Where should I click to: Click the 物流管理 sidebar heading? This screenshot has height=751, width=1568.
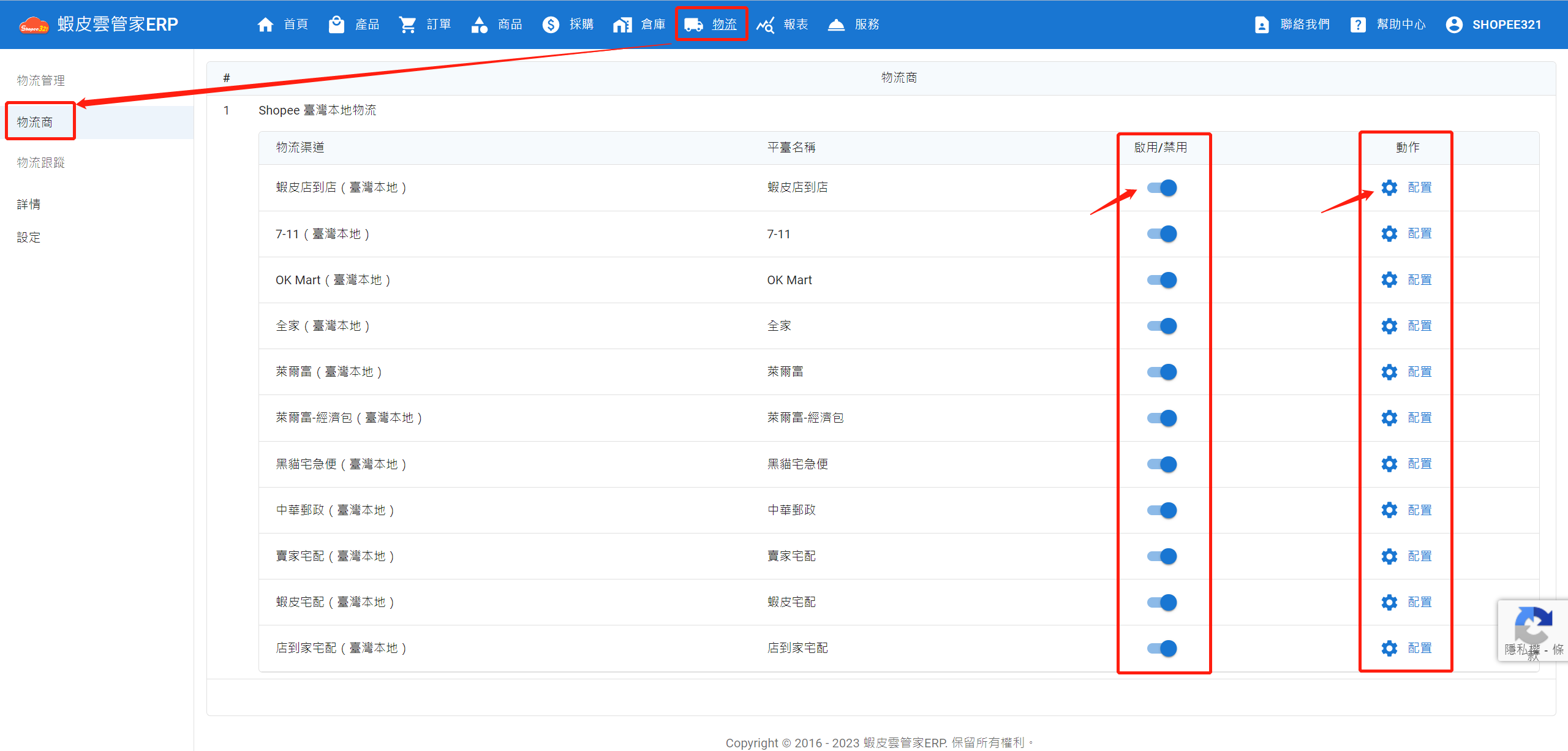(x=41, y=80)
